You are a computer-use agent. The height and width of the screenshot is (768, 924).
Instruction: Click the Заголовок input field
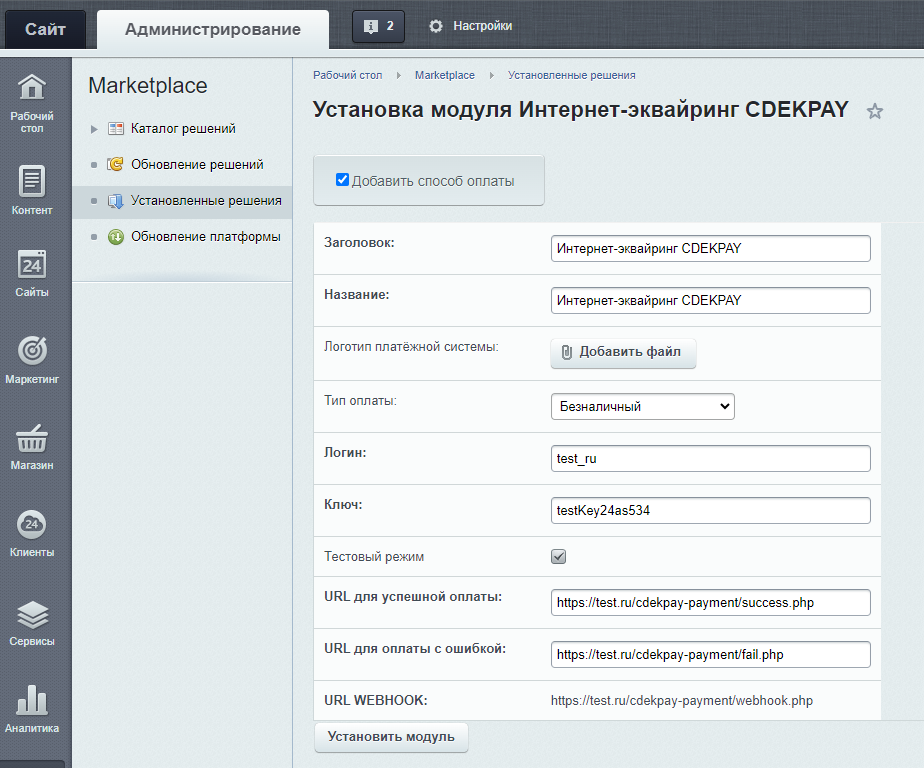711,249
